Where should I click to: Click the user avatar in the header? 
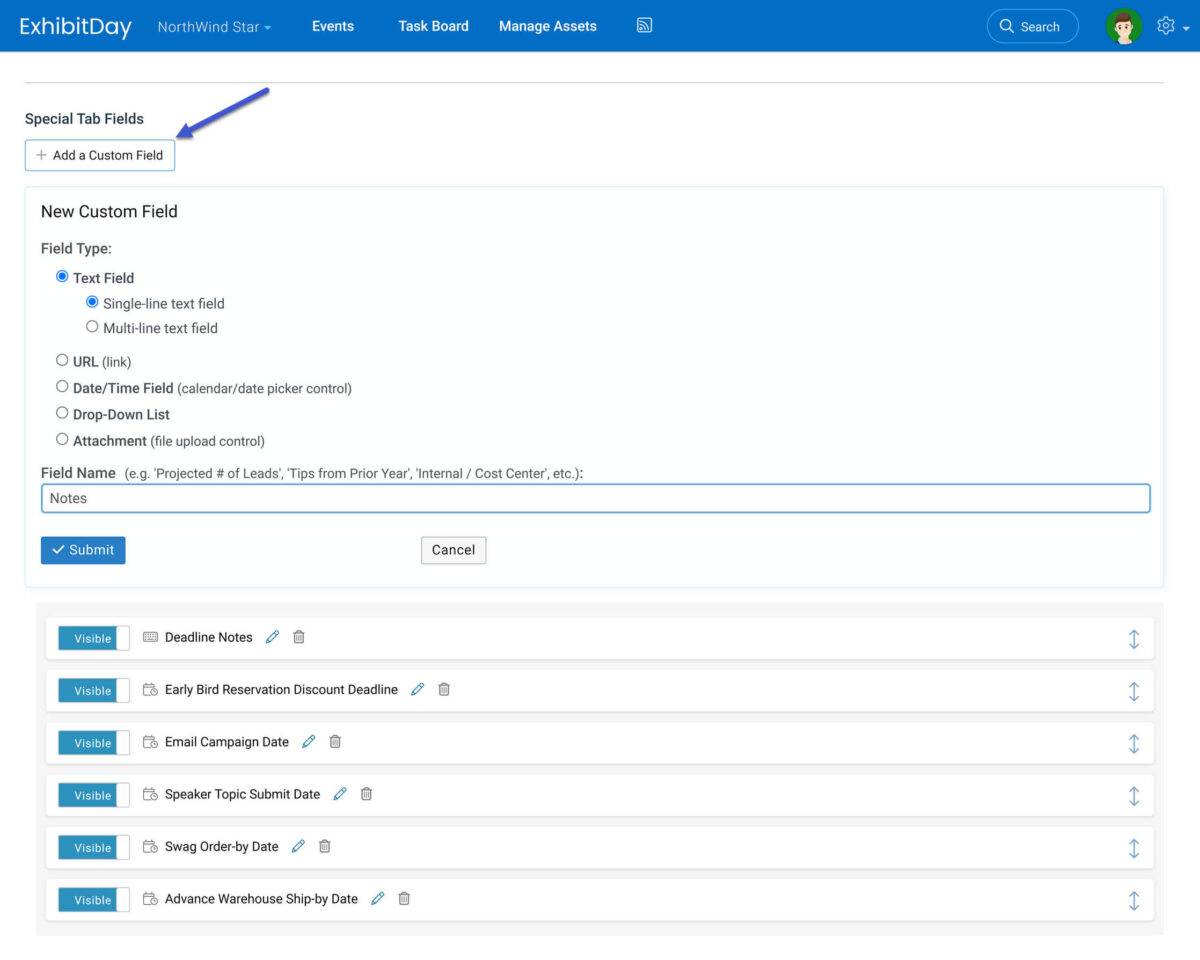[1124, 26]
